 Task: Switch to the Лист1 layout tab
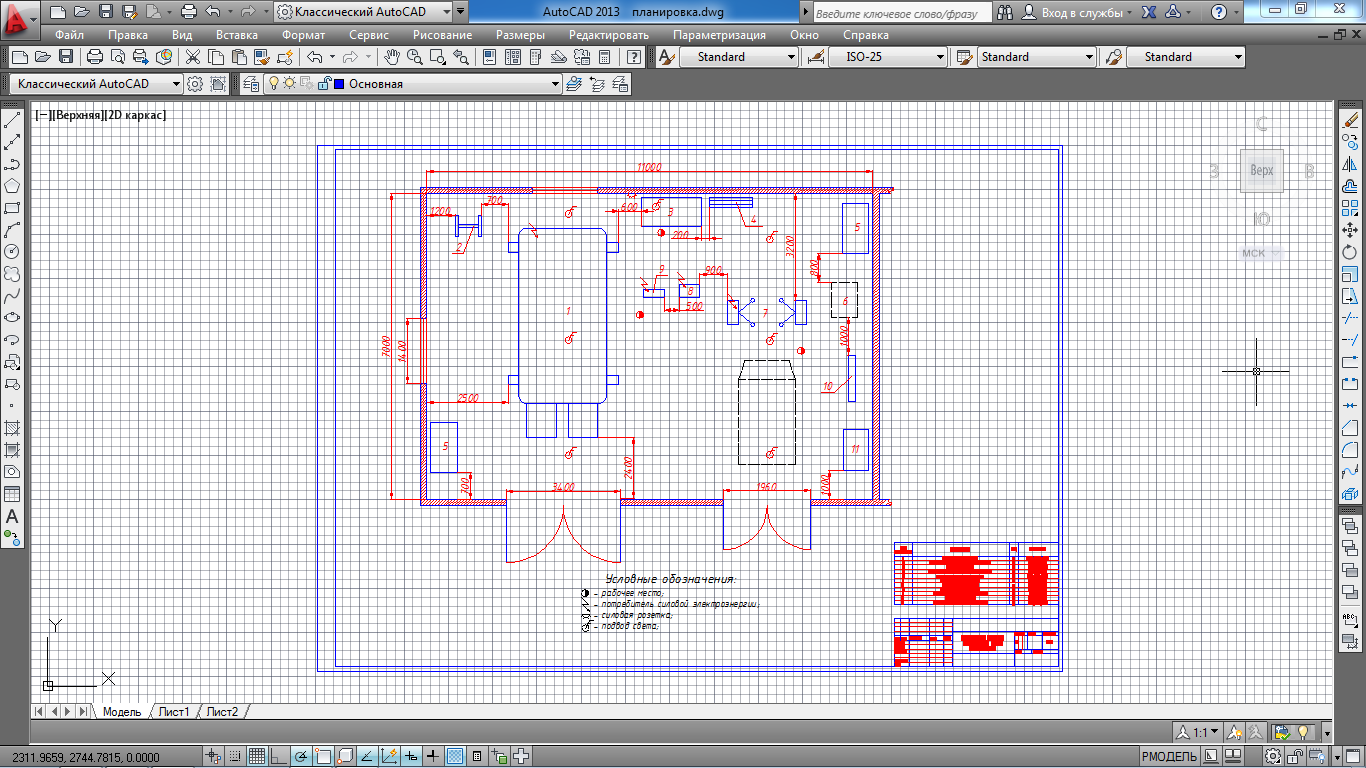pos(174,712)
